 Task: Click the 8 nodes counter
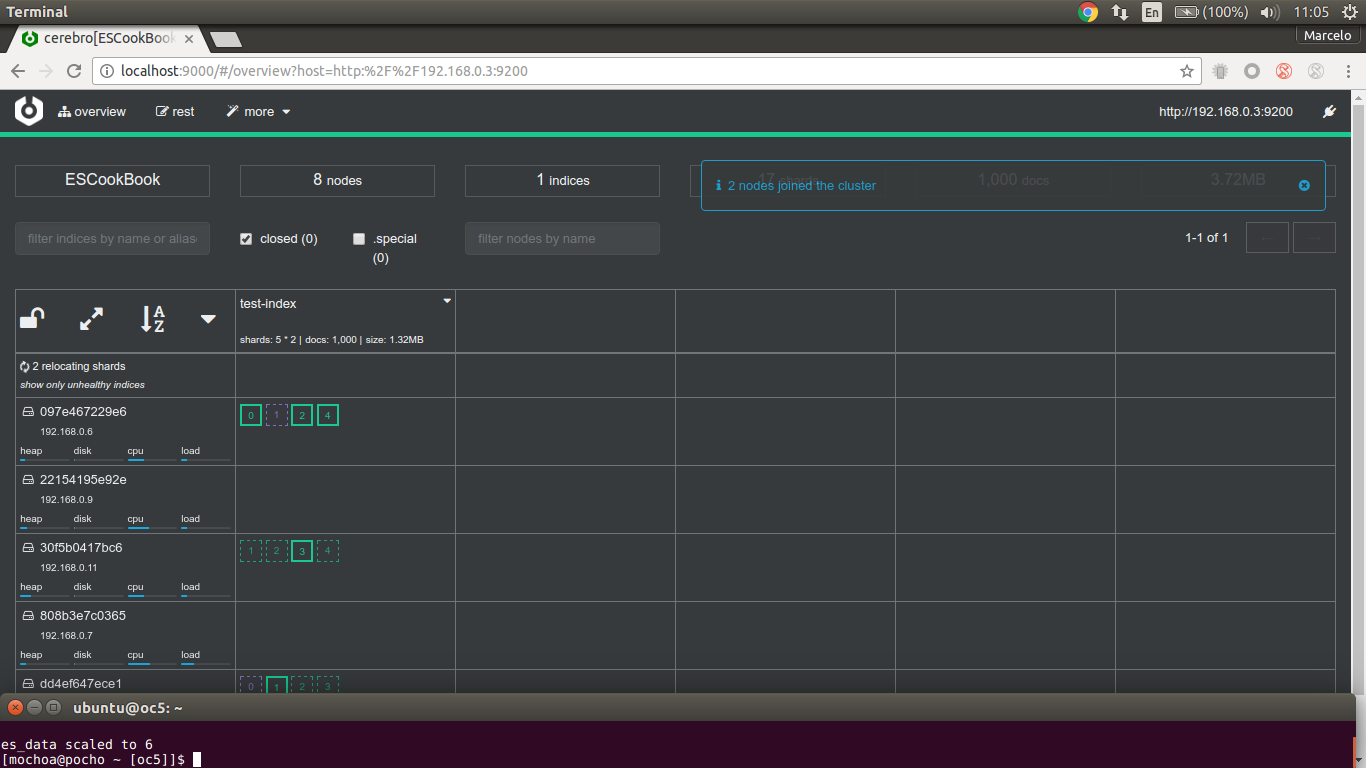[337, 180]
